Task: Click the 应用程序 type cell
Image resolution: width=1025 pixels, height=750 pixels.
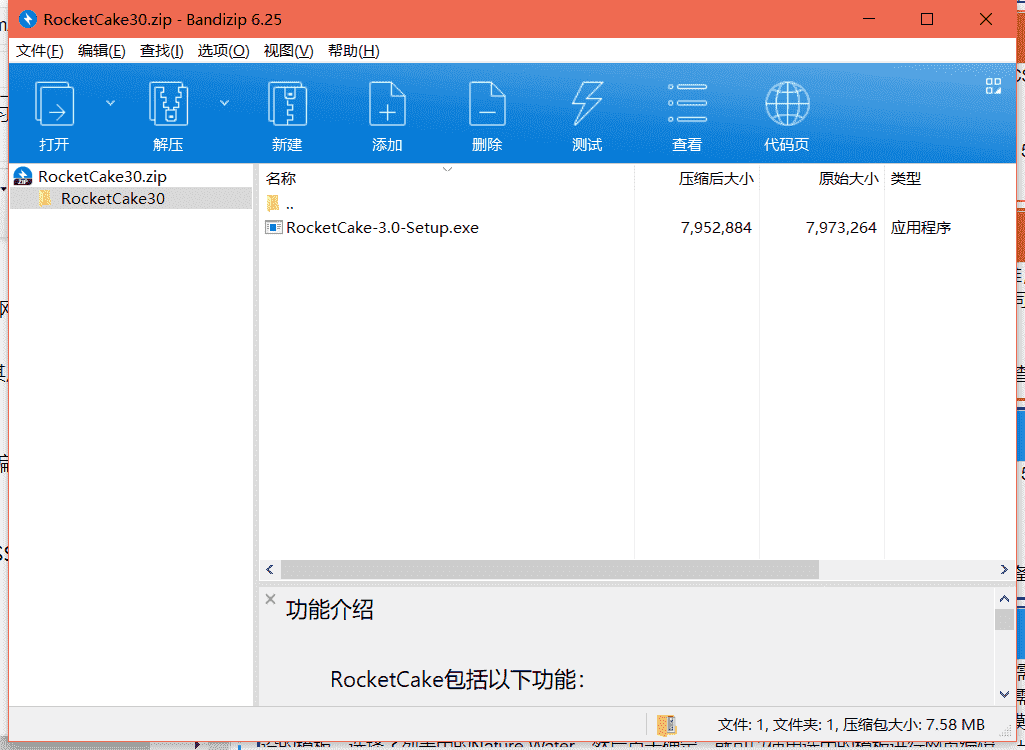Action: click(x=920, y=228)
